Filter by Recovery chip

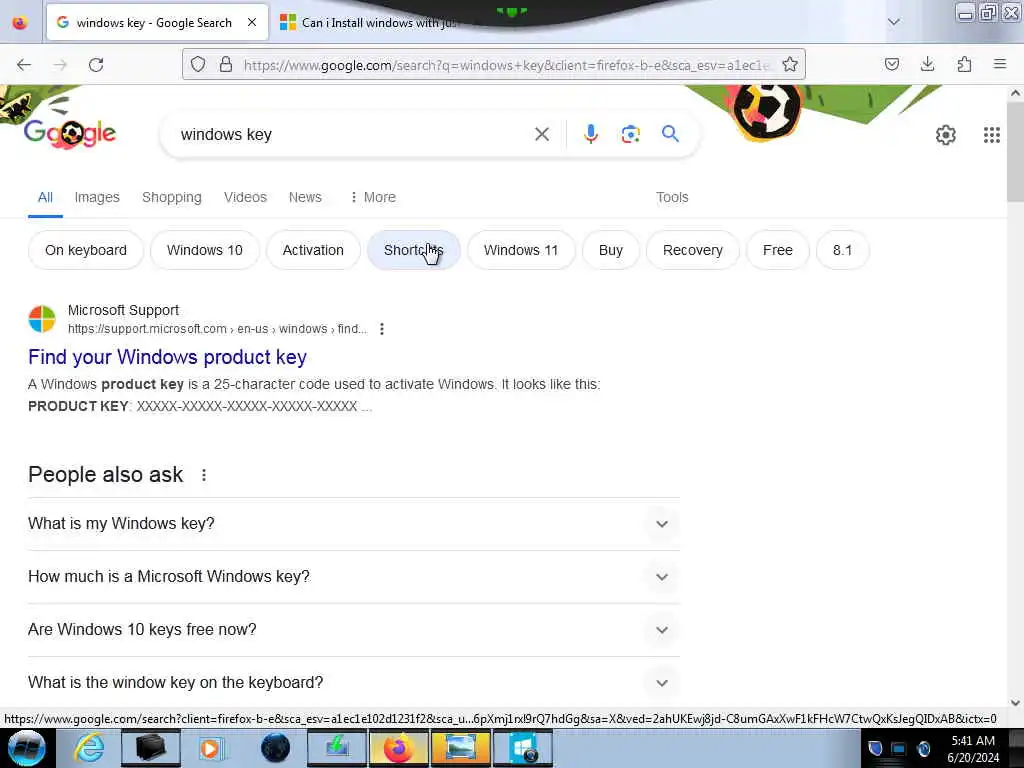click(692, 250)
